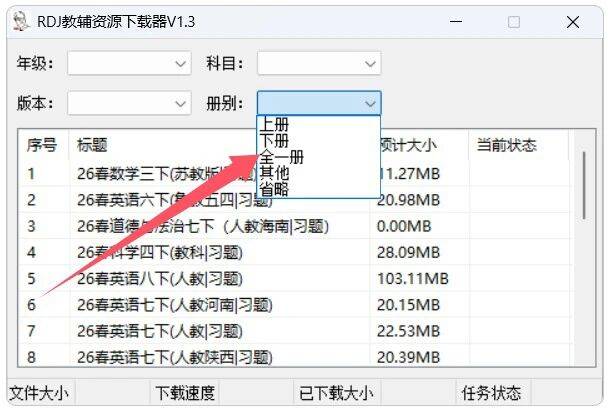This screenshot has height=415, width=609.
Task: Select 上册 from the dropdown list
Action: (x=275, y=125)
